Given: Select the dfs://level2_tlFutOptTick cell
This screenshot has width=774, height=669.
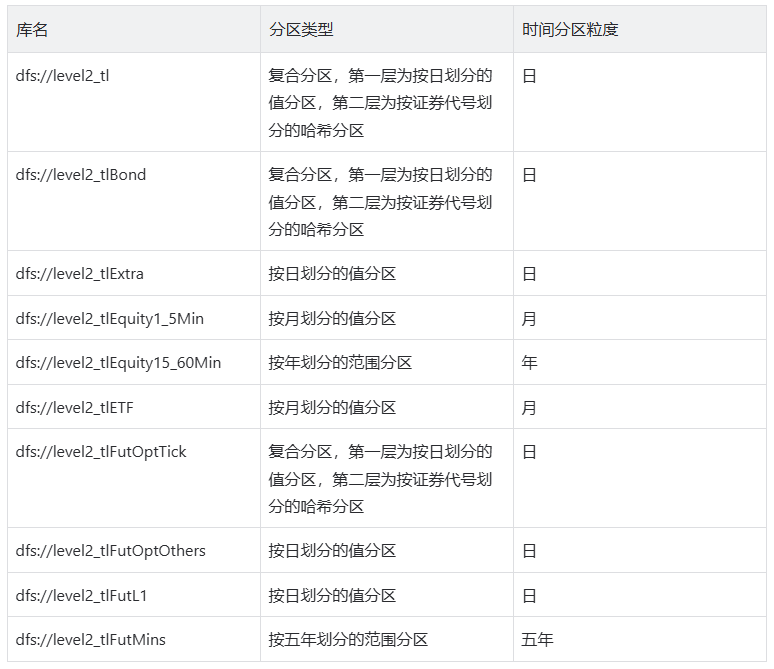Looking at the screenshot, I should coord(101,452).
